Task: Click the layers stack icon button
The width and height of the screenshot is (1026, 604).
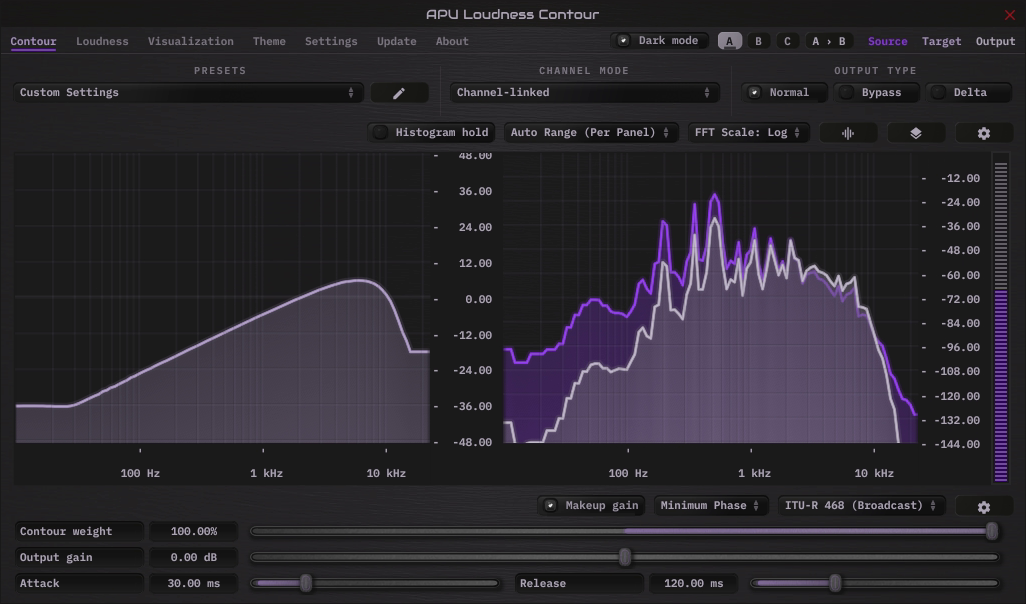Action: [916, 133]
